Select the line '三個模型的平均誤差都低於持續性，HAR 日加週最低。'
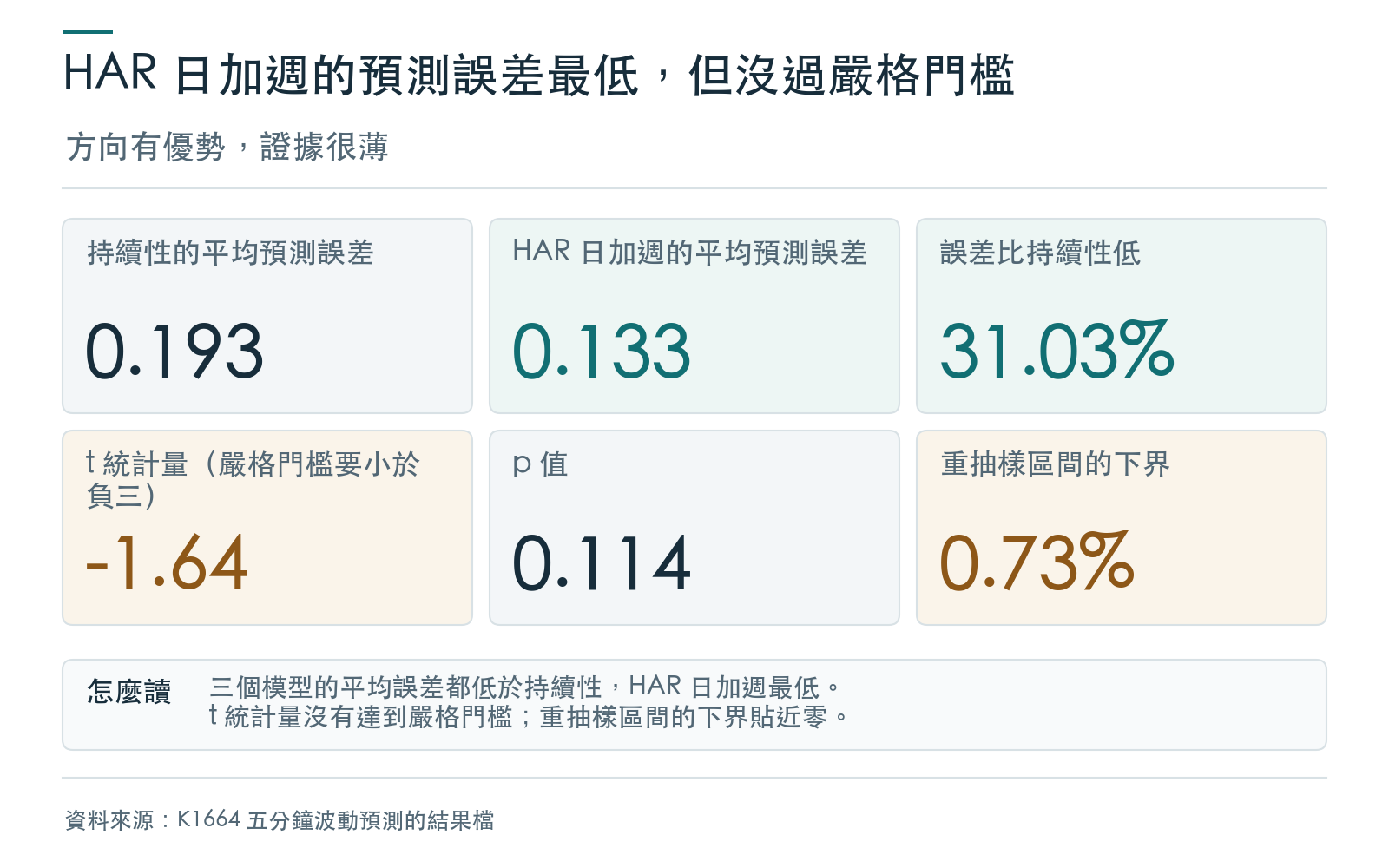 pyautogui.click(x=525, y=687)
